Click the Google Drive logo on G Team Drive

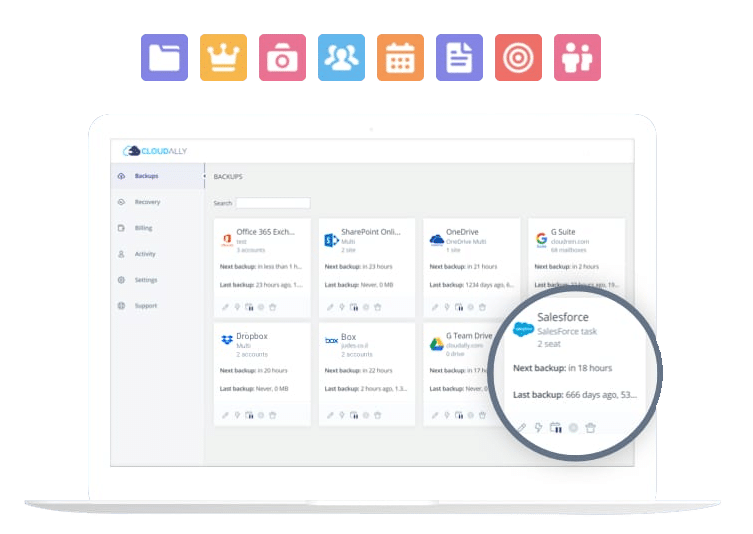coord(437,344)
